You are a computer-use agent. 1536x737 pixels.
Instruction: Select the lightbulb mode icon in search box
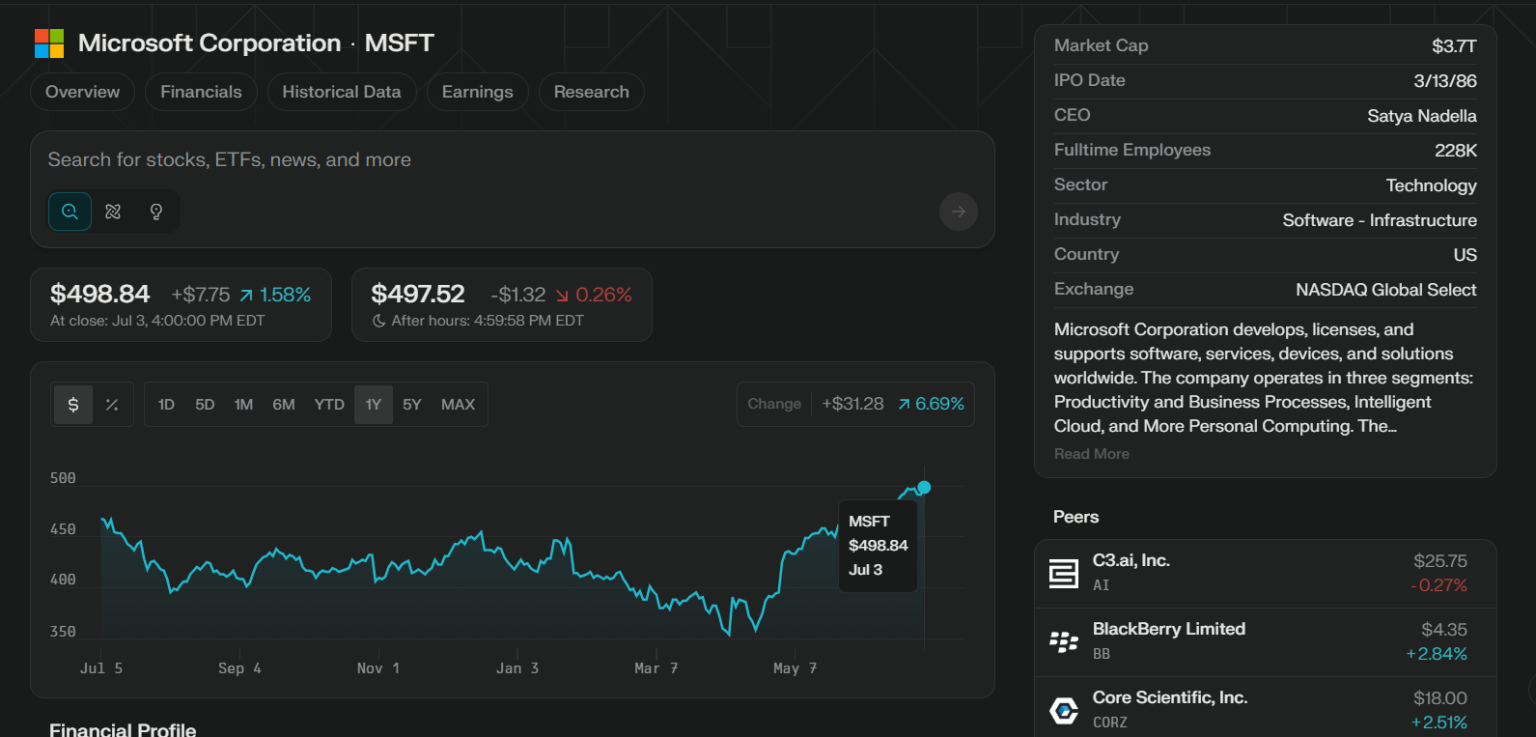[x=156, y=211]
